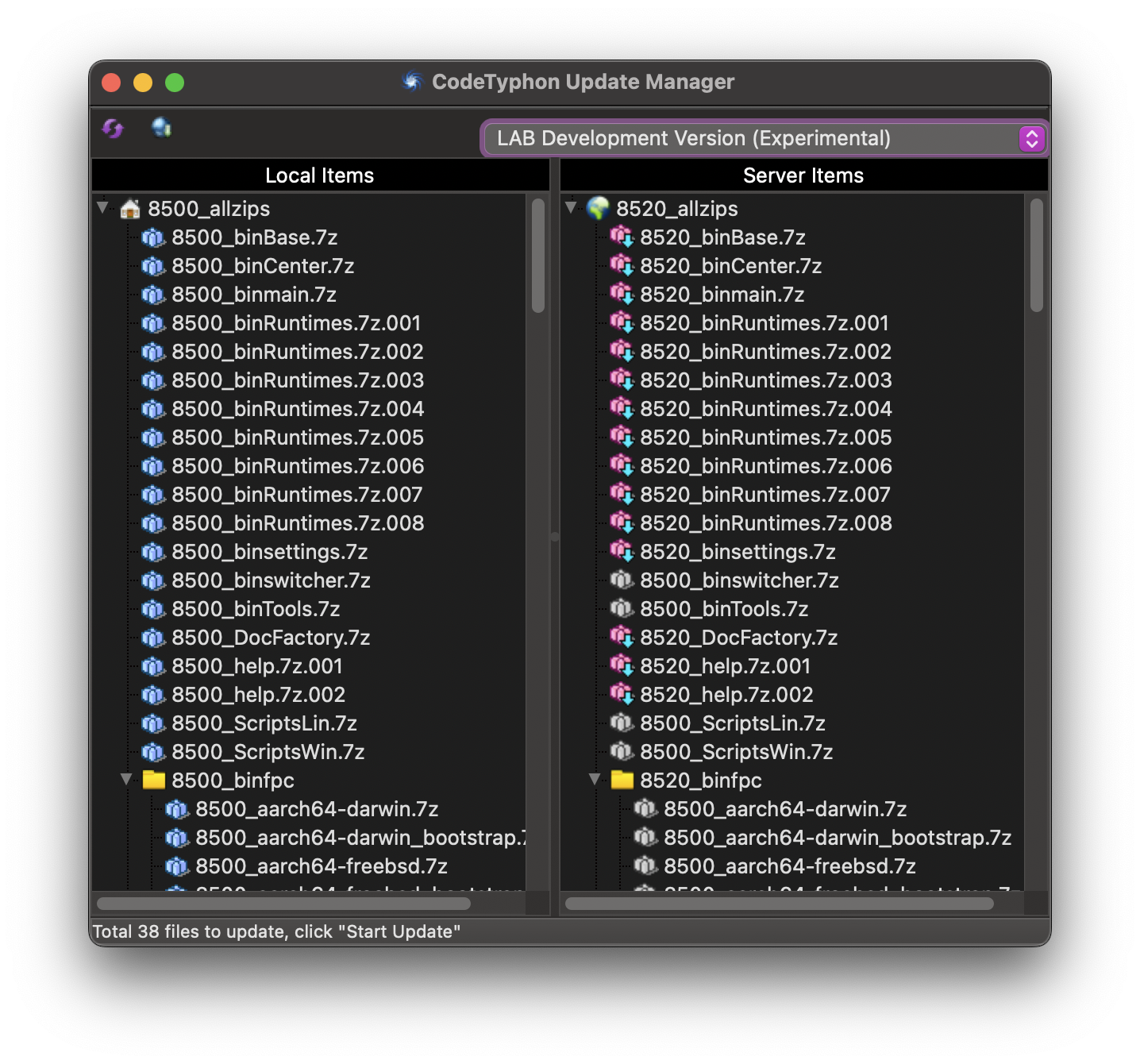Select server item 8520_binRuntimes.7z.005

click(766, 438)
